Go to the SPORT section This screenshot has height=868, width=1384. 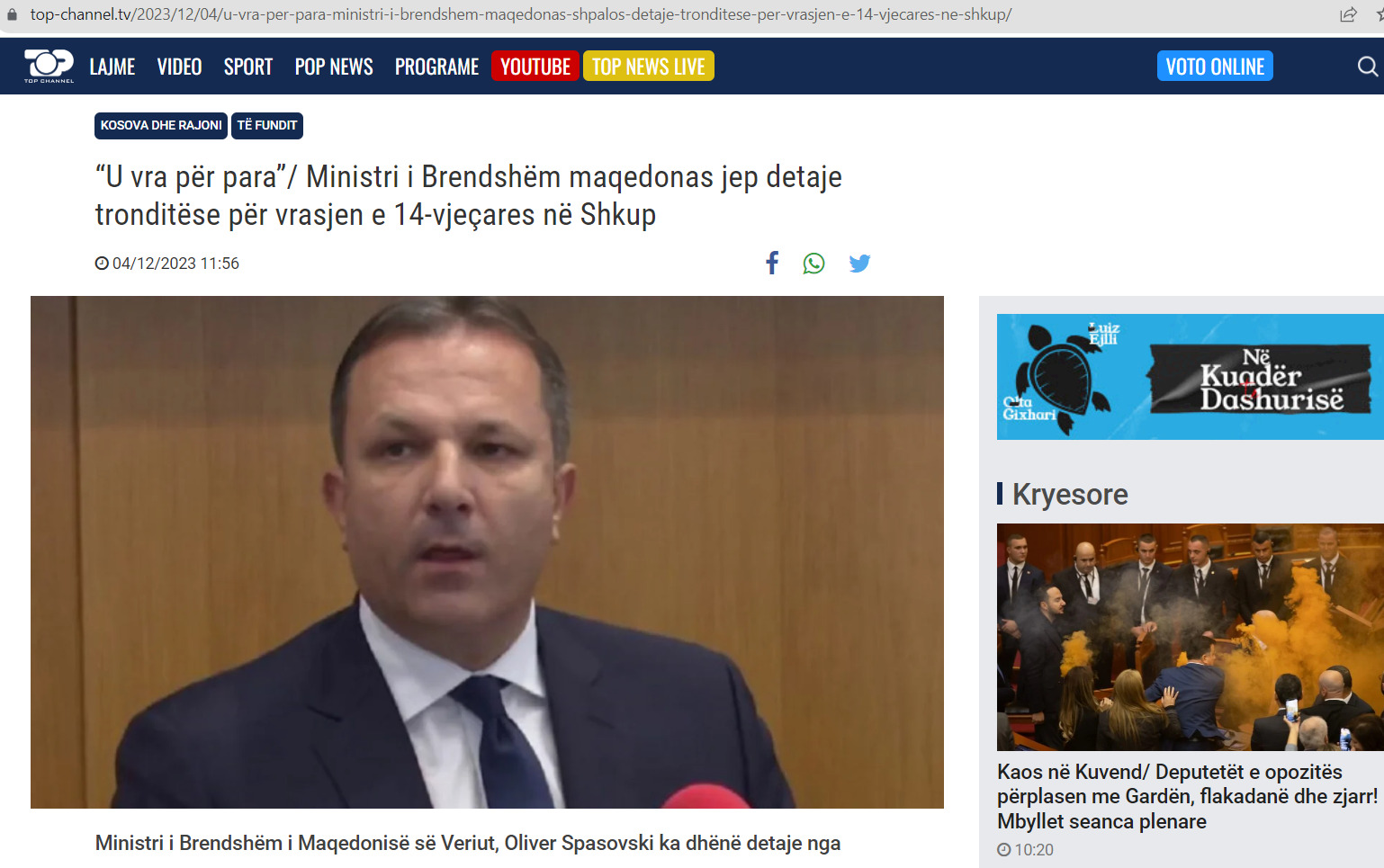tap(248, 67)
